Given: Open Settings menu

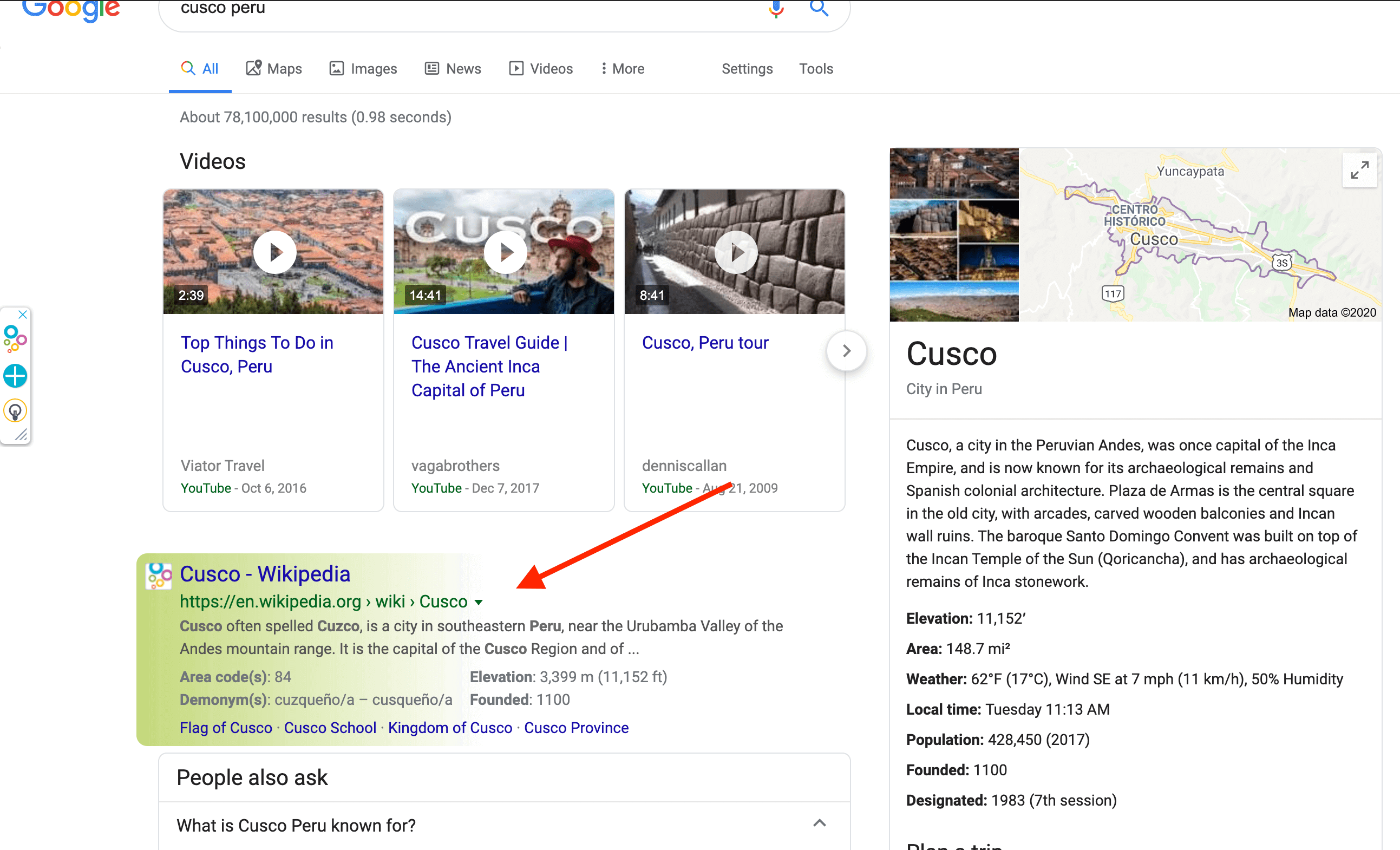Looking at the screenshot, I should (x=747, y=69).
